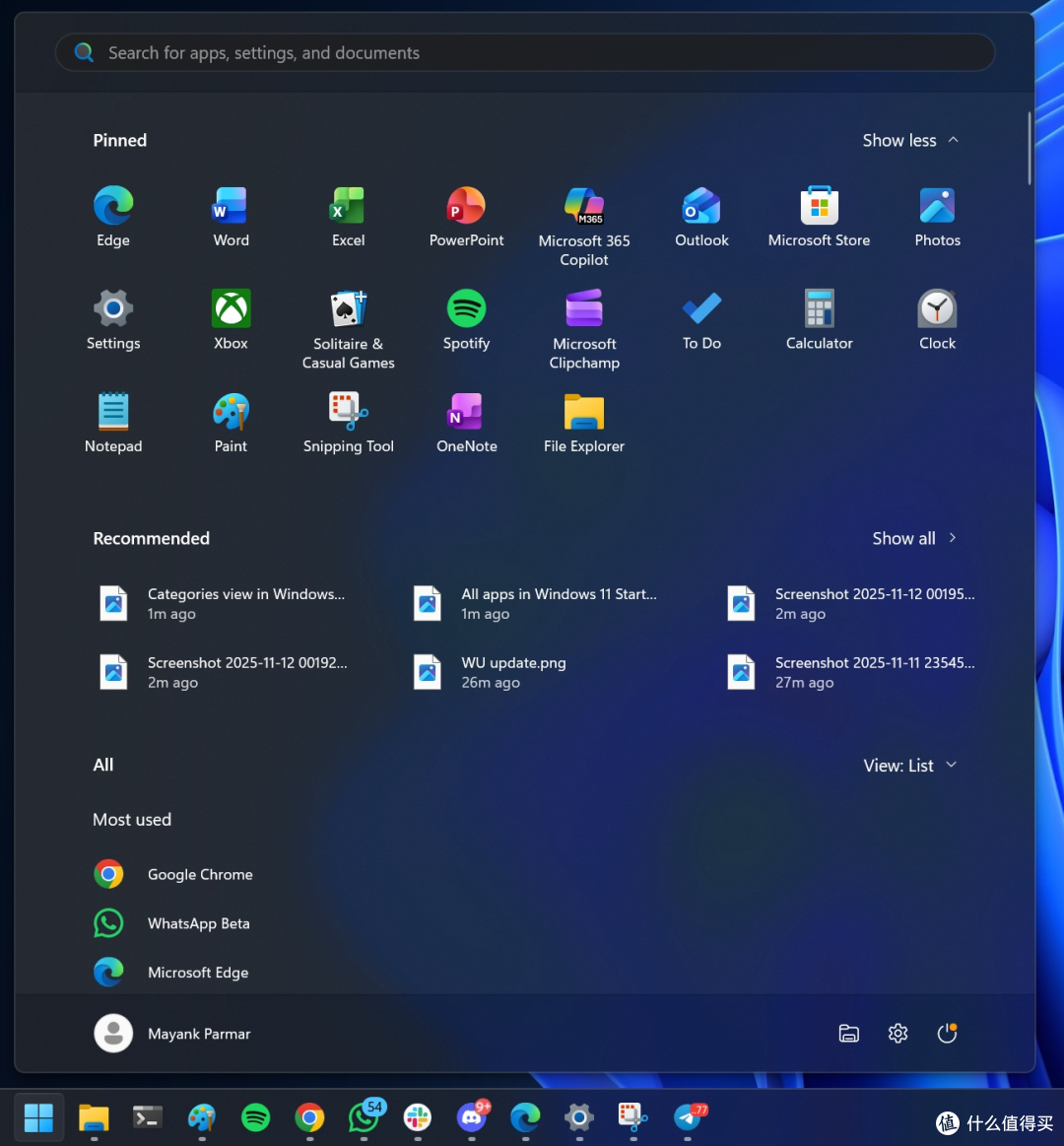Launch the Photos app
The height and width of the screenshot is (1146, 1064).
pos(937,217)
